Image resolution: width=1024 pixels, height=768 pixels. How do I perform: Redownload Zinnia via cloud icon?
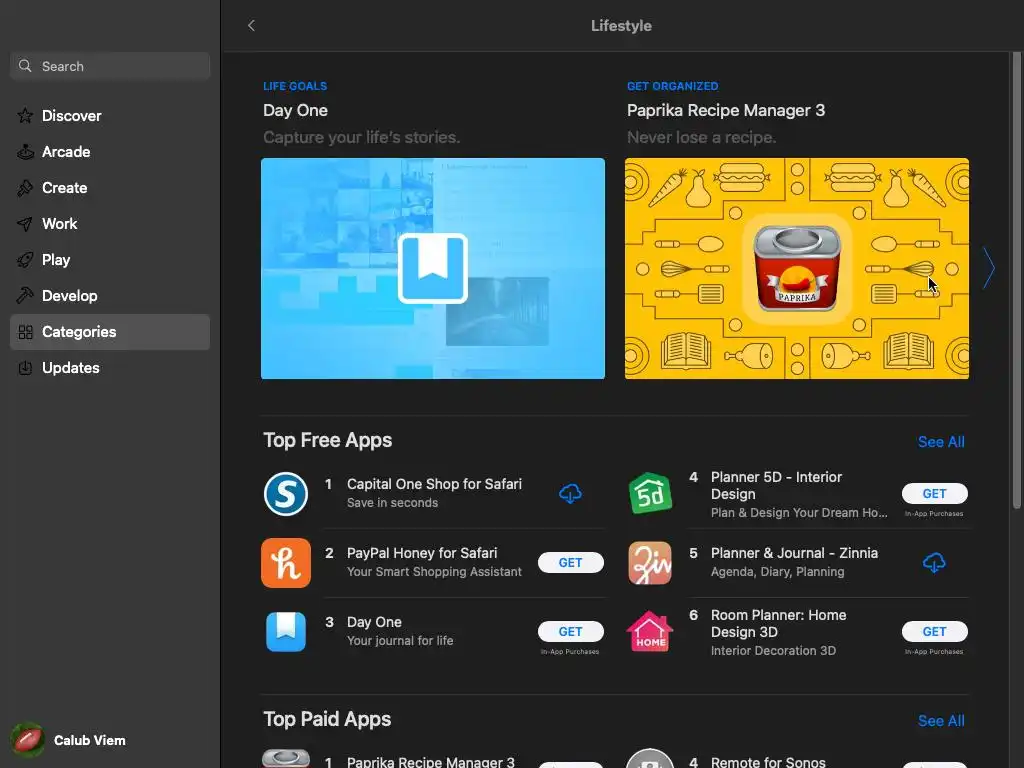[934, 563]
